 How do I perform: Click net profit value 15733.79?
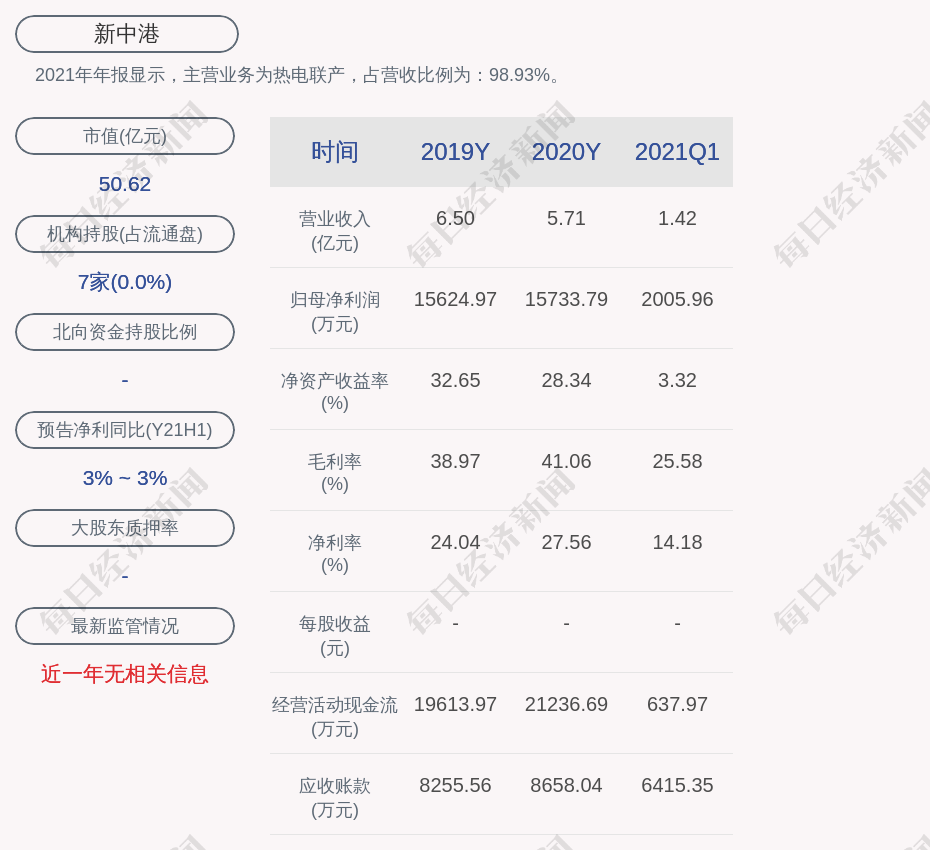[x=566, y=299]
